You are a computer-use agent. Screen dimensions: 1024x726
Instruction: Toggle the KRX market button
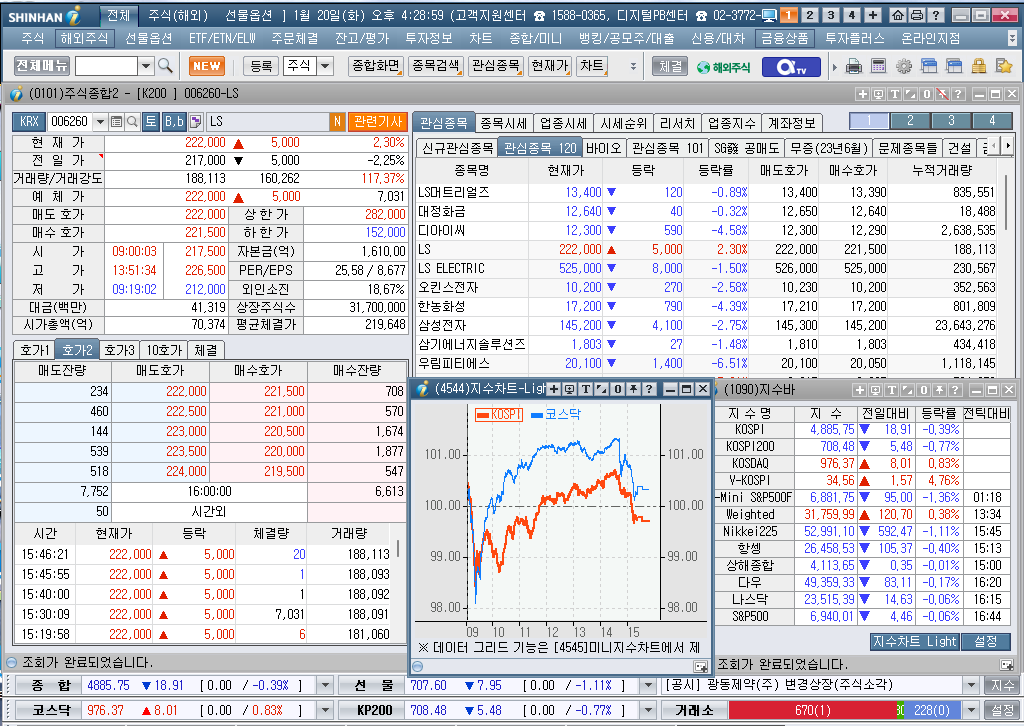[x=29, y=121]
